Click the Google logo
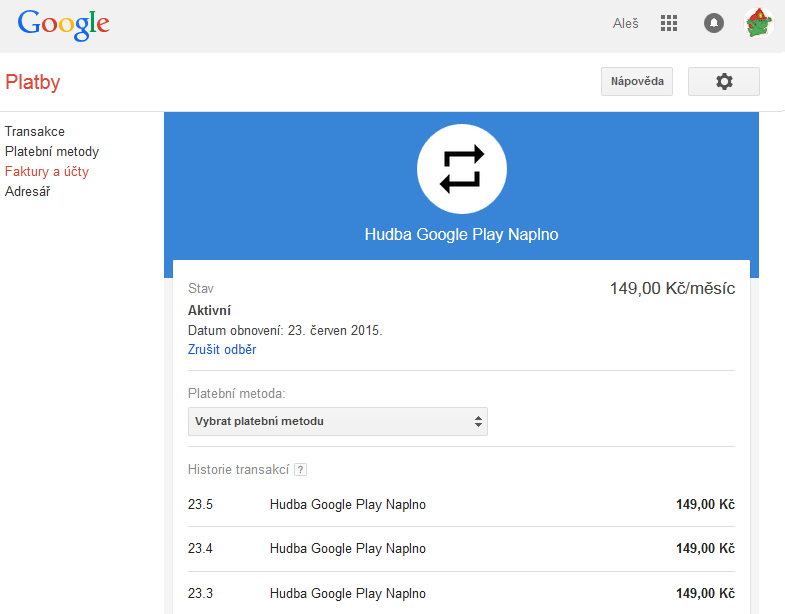The image size is (785, 614). 64,25
